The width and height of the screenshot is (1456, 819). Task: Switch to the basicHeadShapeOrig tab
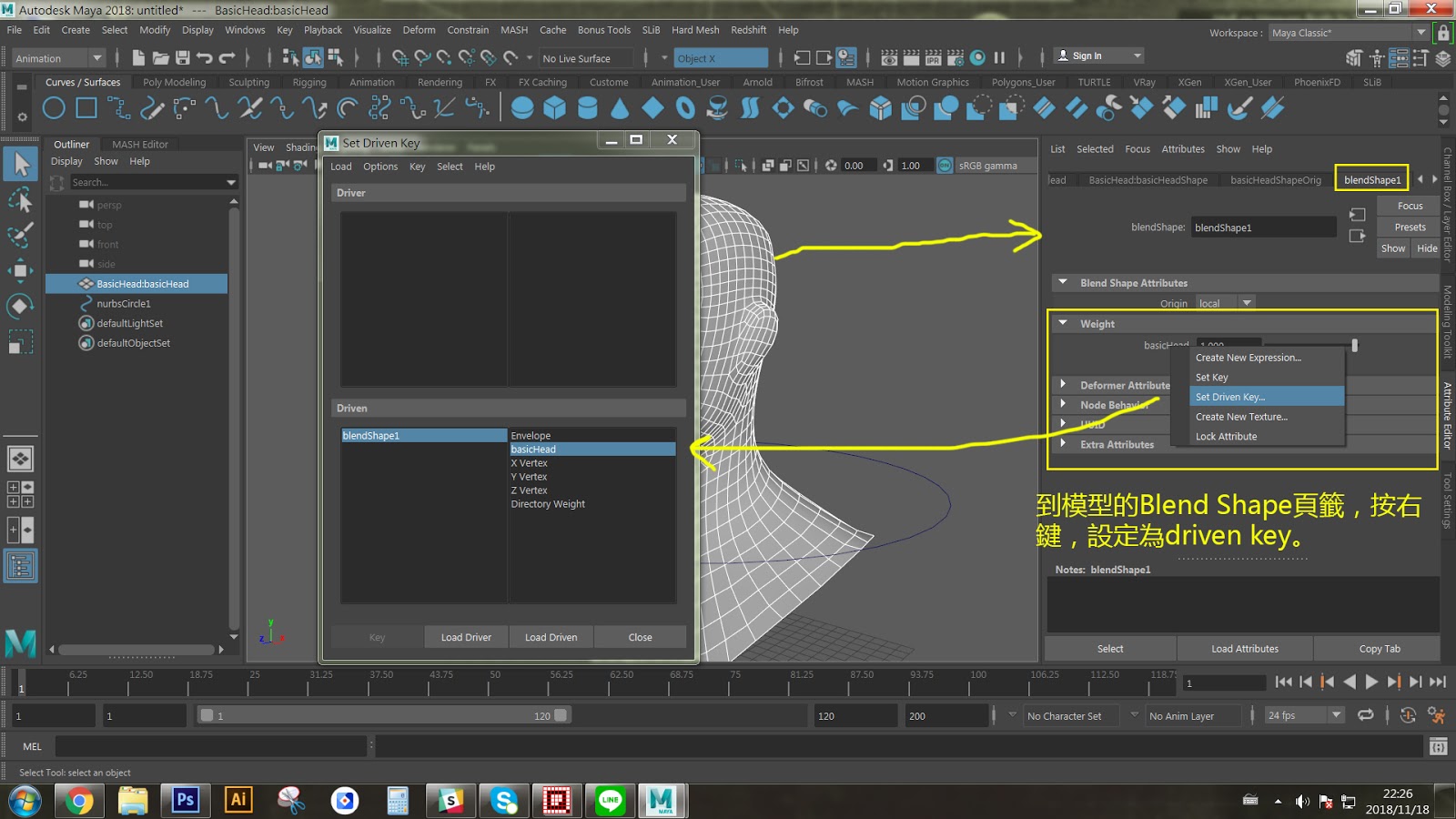pyautogui.click(x=1274, y=180)
